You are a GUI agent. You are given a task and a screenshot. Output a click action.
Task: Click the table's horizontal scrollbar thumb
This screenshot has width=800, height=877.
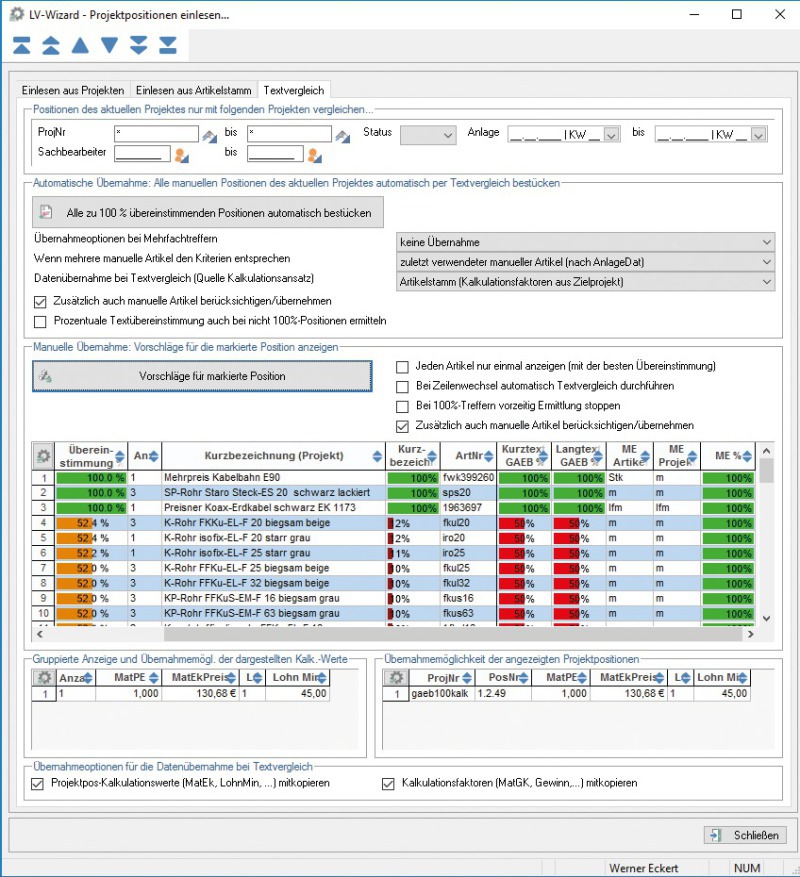(453, 634)
